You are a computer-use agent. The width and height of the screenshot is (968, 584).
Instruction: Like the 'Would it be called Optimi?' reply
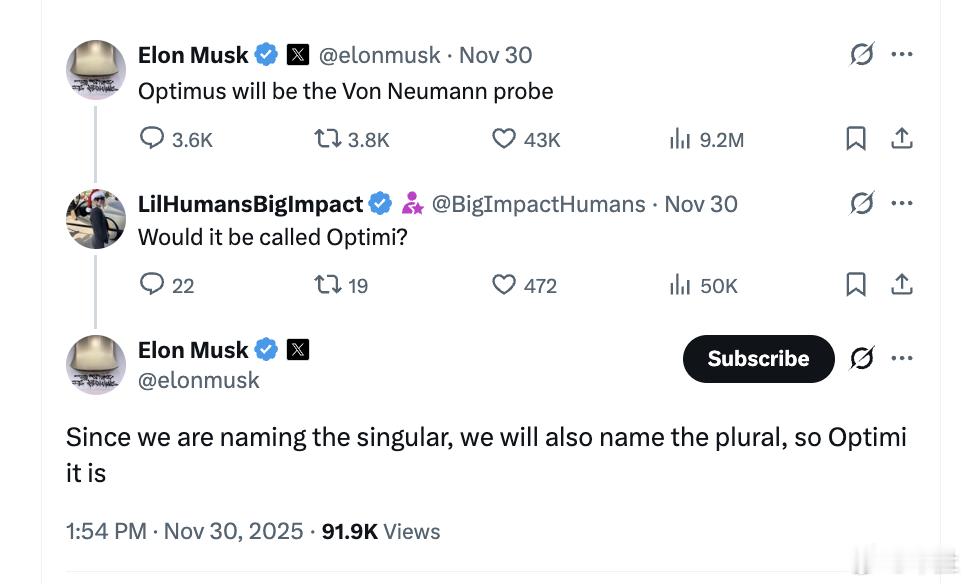pos(504,285)
